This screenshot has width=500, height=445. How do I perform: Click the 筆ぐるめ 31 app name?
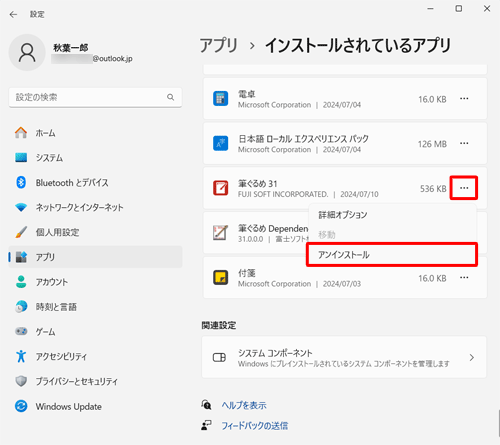coord(257,183)
